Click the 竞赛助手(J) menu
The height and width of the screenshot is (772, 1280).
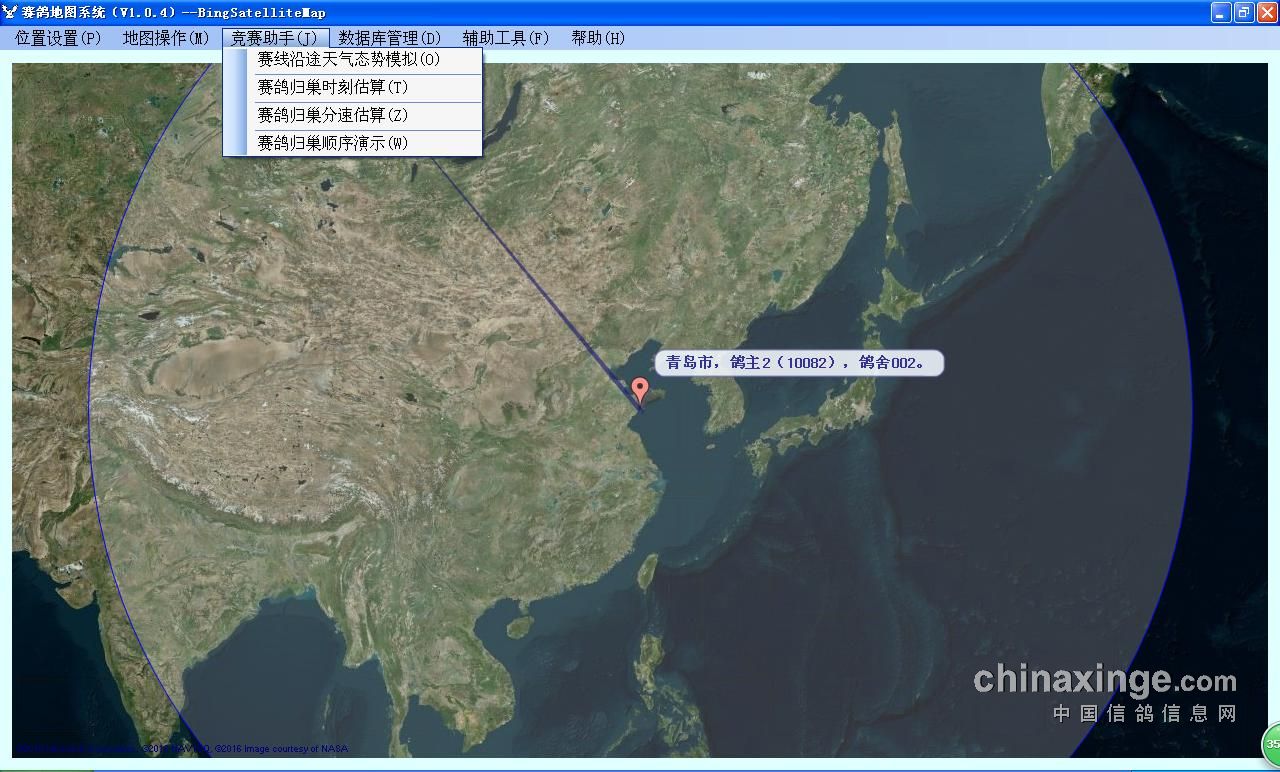274,38
